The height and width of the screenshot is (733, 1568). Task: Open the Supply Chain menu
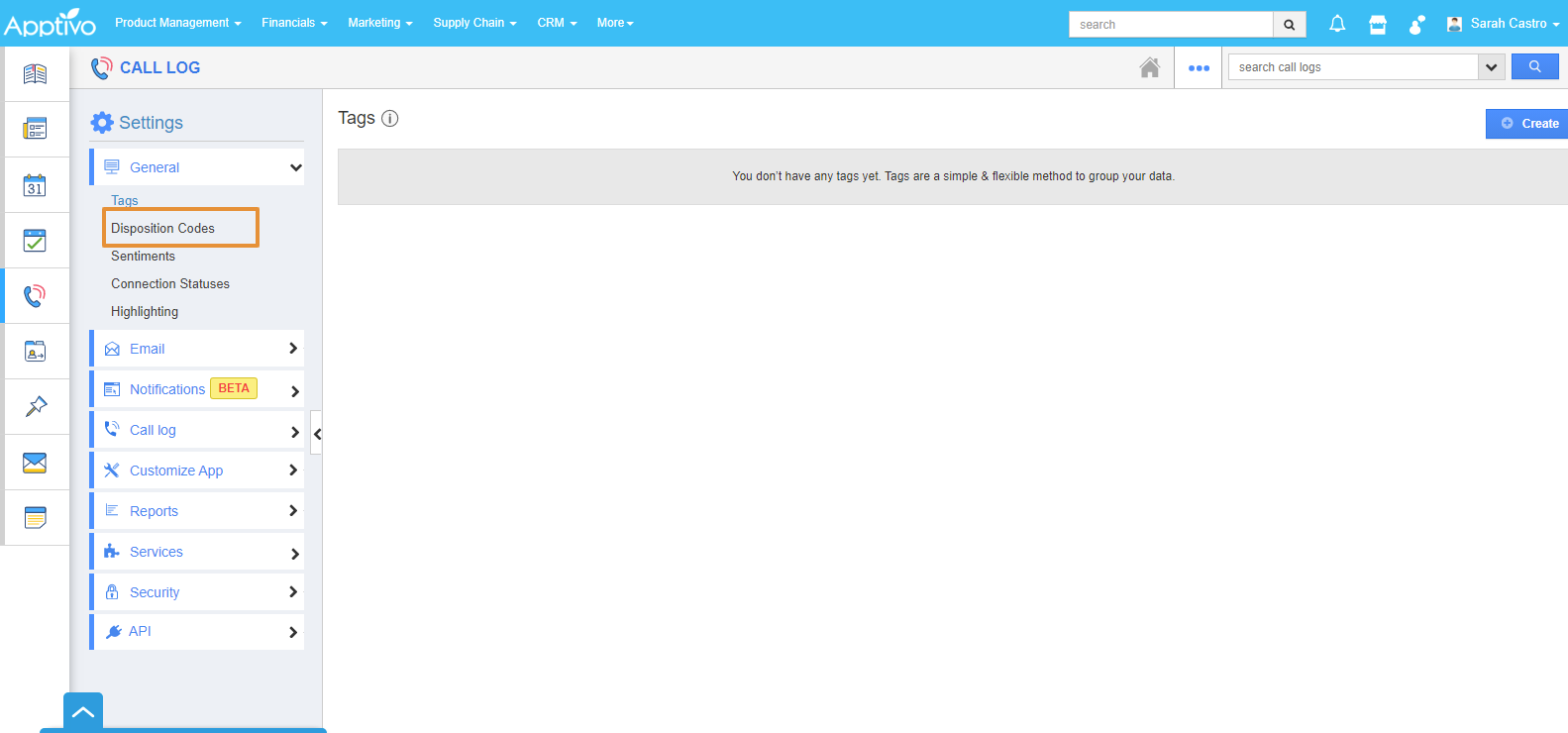coord(474,23)
